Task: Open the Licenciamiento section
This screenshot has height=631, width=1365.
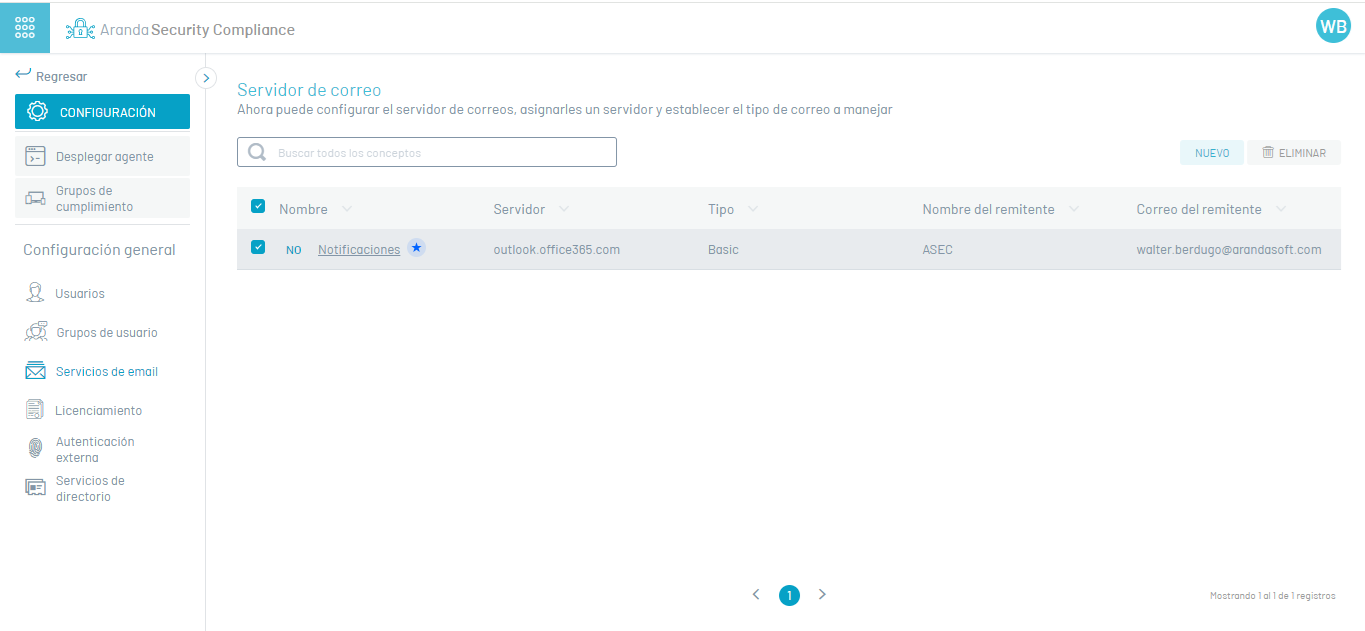Action: tap(98, 410)
